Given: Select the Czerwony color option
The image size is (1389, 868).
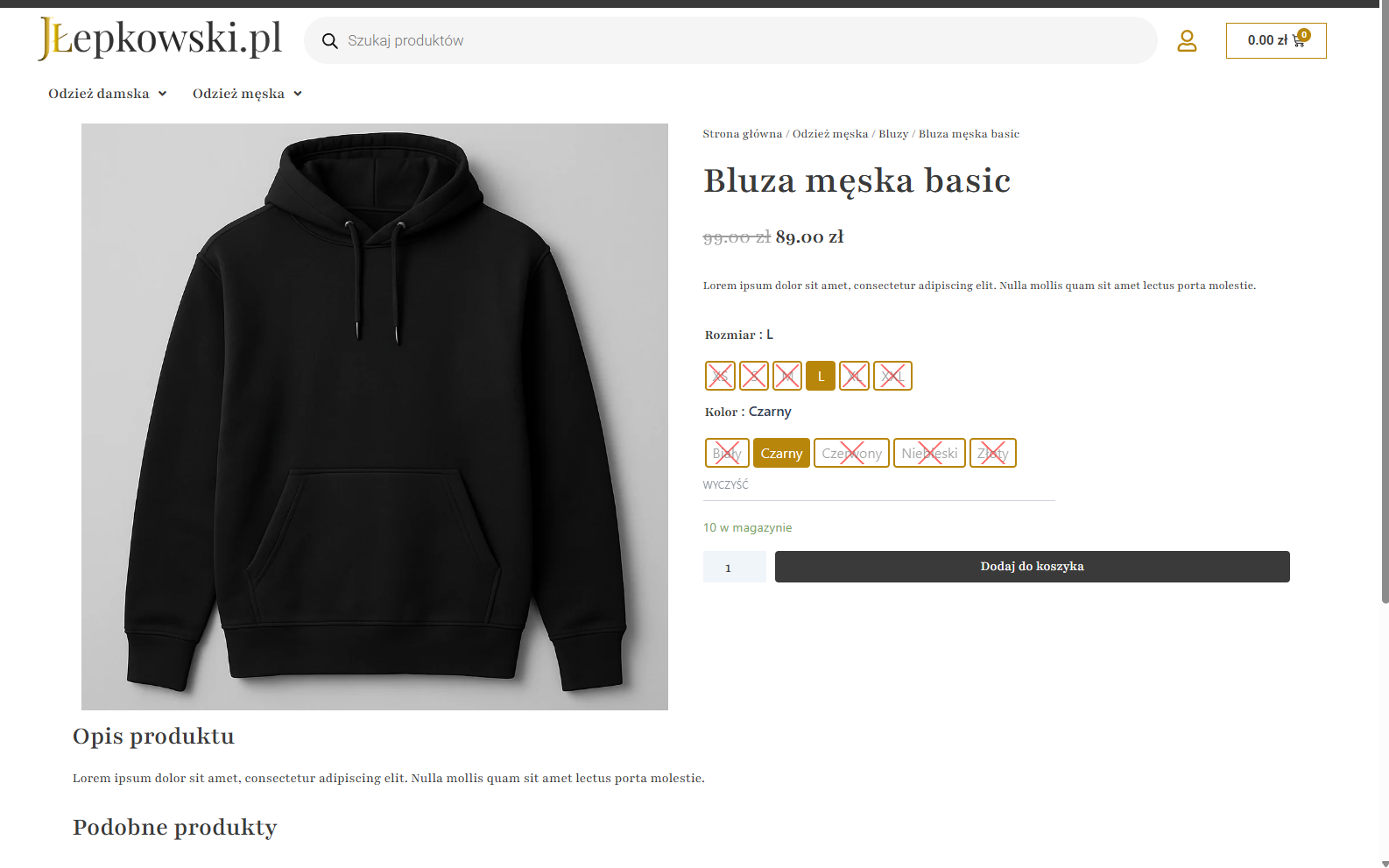Looking at the screenshot, I should click(x=851, y=453).
